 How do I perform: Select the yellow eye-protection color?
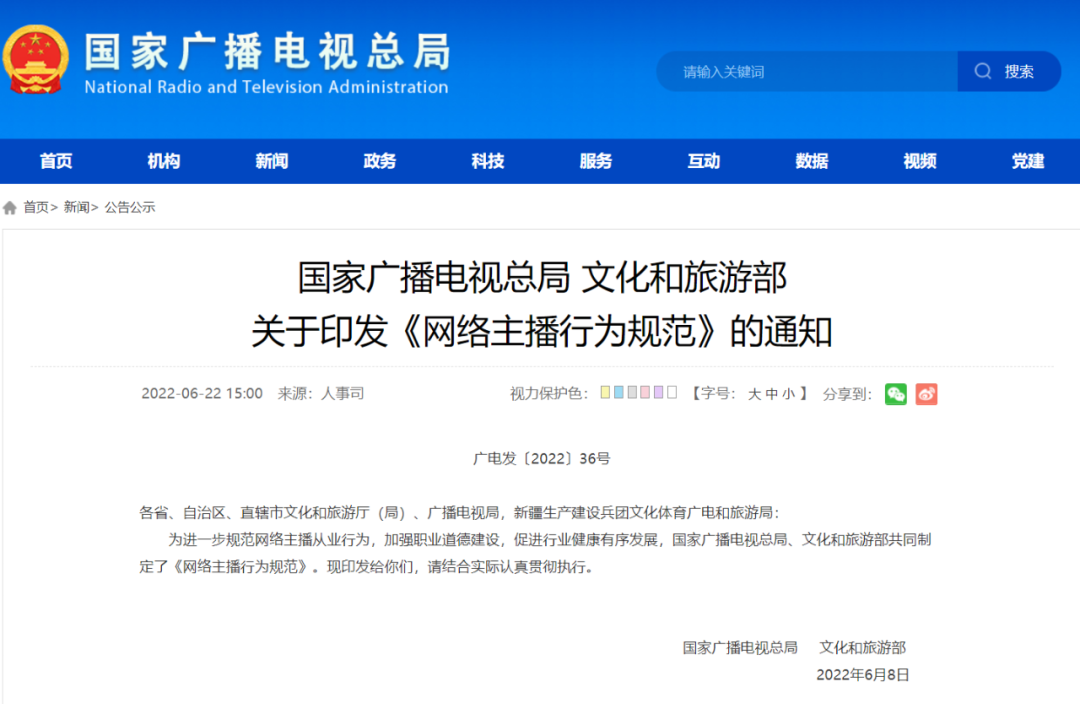(x=605, y=393)
